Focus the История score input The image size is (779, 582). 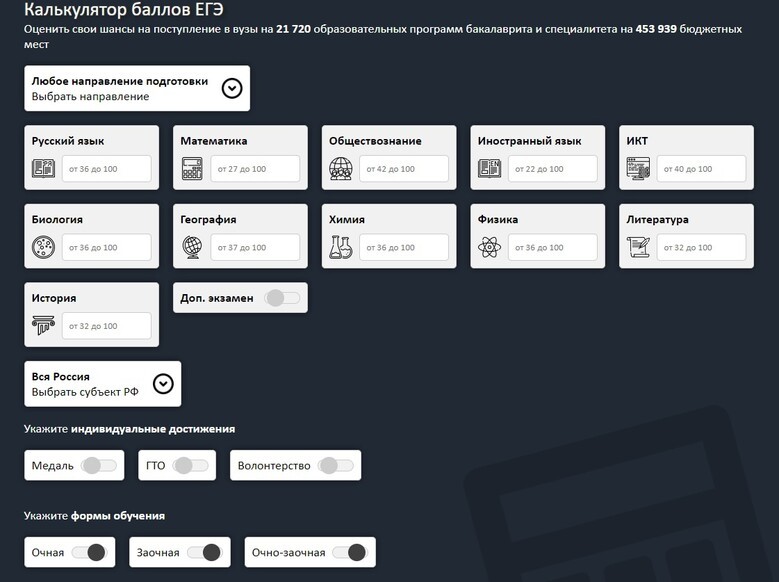(x=107, y=326)
